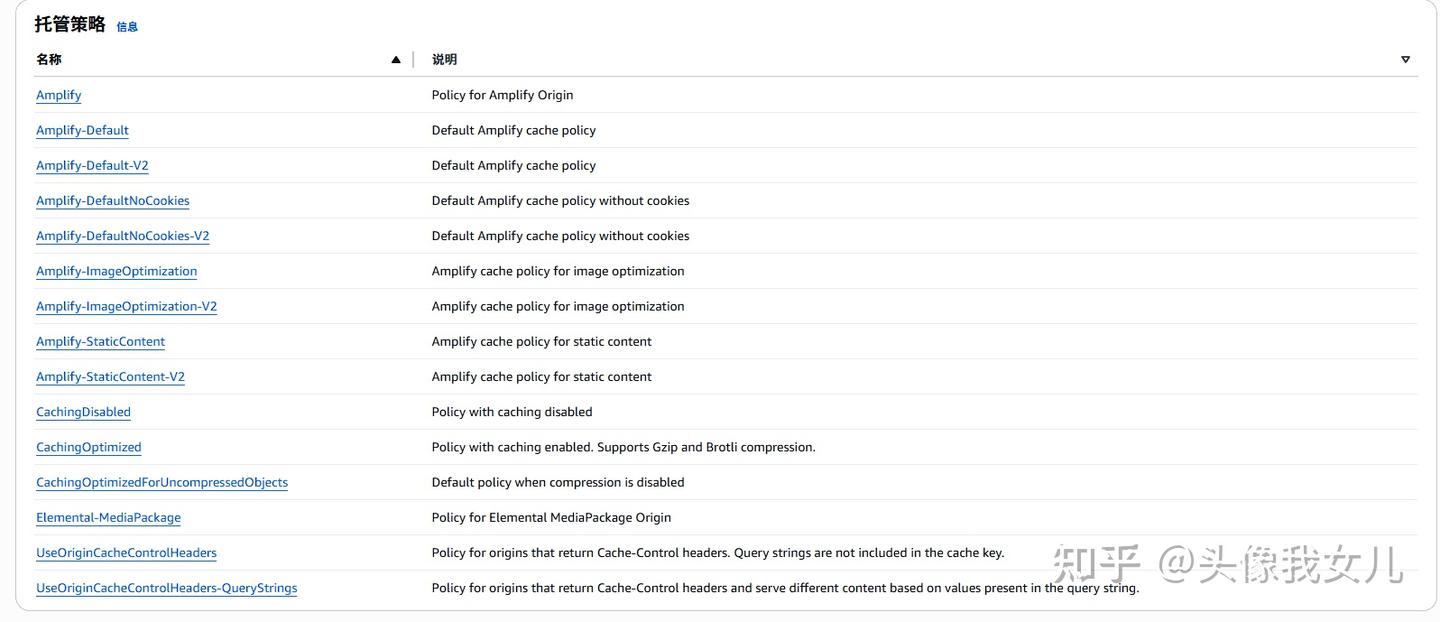
Task: View Amplify-StaticContent-V2 policy
Action: point(111,377)
